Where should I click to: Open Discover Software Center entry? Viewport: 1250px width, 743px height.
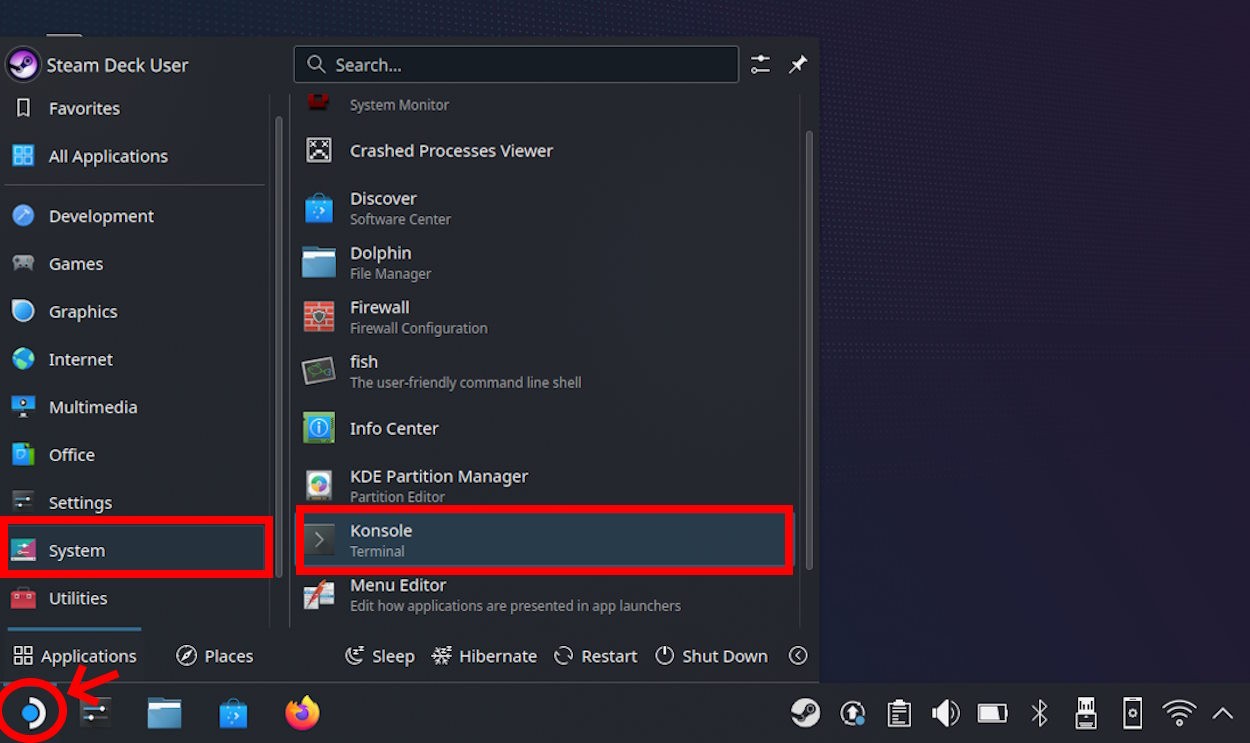545,208
